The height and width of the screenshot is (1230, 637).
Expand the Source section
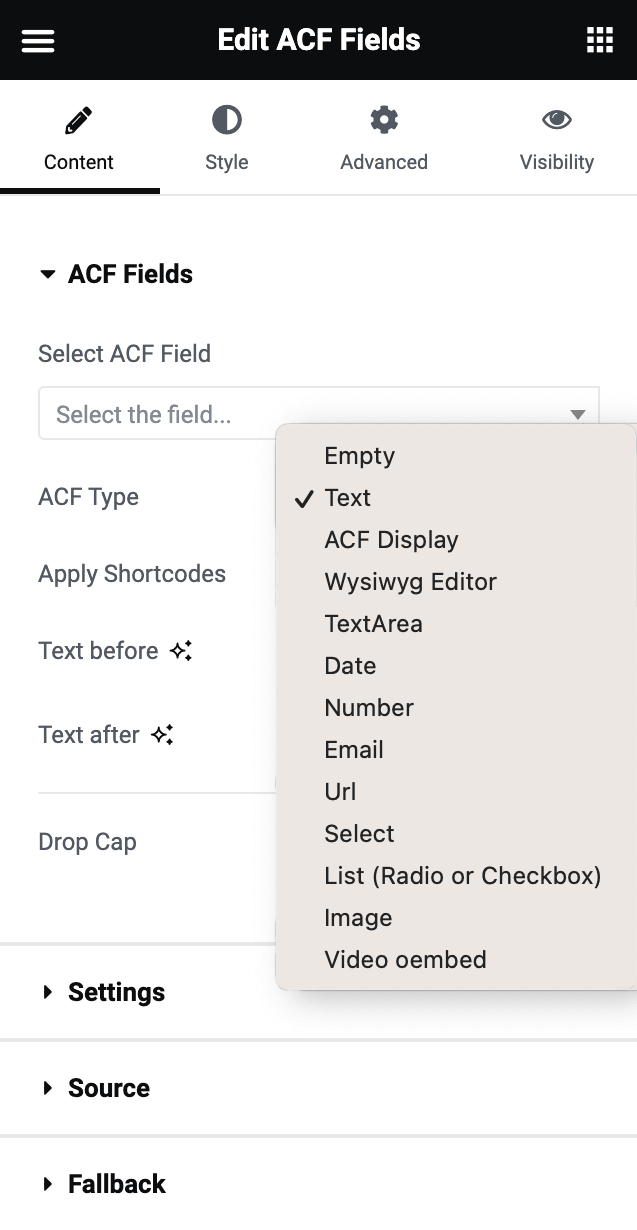[x=108, y=1088]
